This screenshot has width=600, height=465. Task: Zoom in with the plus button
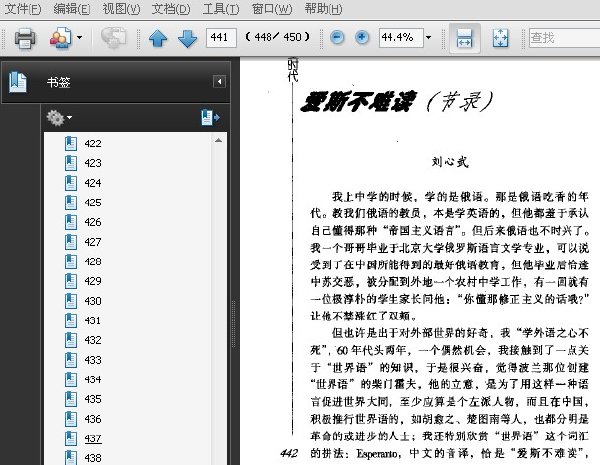coord(362,38)
